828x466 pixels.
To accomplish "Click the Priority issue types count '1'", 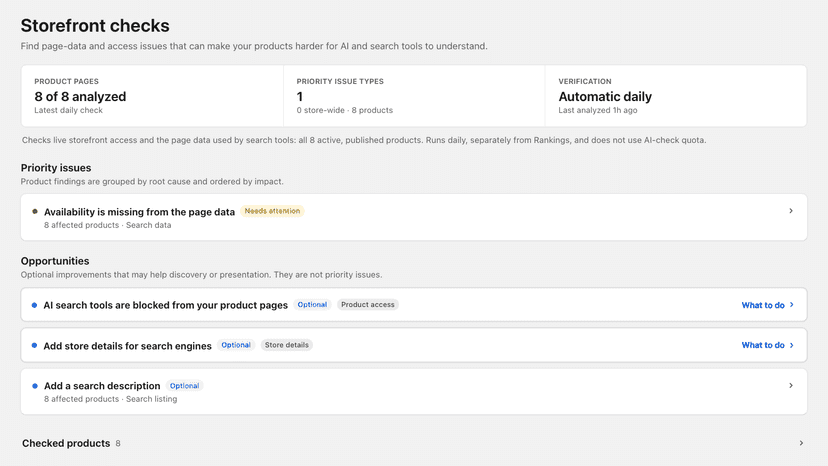I will pos(299,97).
